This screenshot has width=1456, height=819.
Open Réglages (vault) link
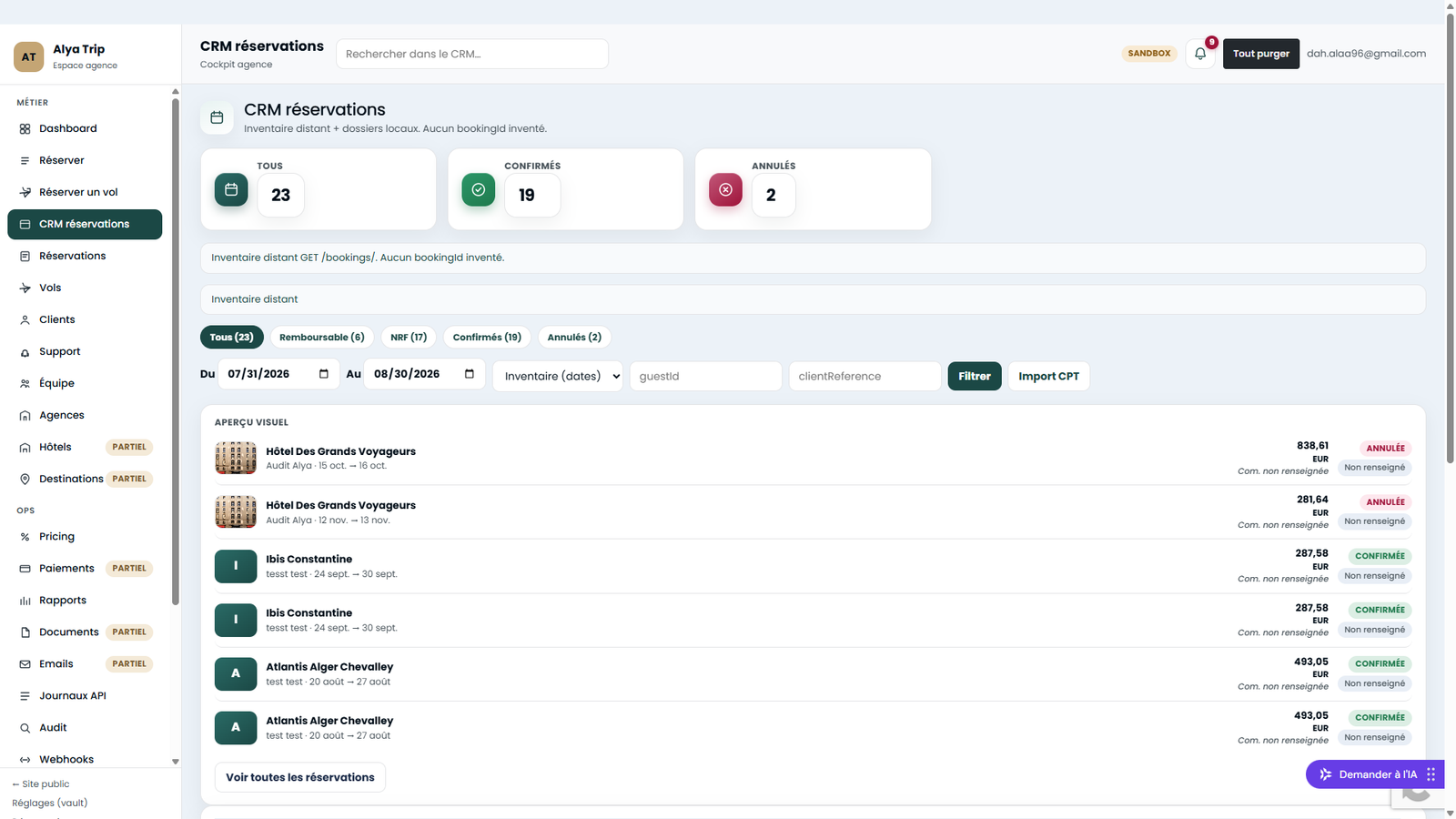click(x=50, y=804)
